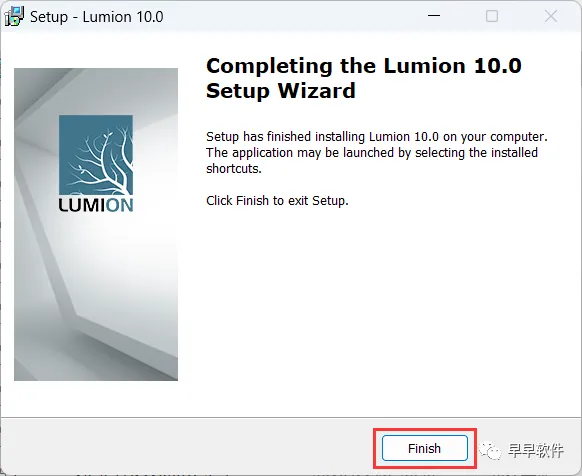Image resolution: width=582 pixels, height=476 pixels.
Task: Click empty grey footer area left of Finish
Action: point(186,447)
